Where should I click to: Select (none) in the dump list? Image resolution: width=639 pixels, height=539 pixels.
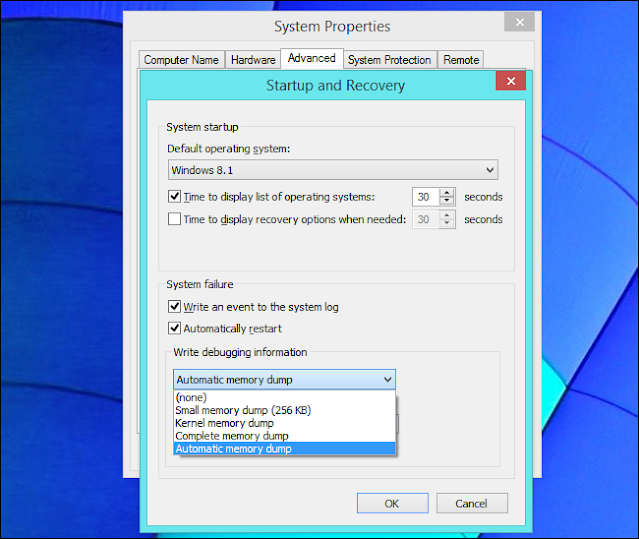pos(284,397)
